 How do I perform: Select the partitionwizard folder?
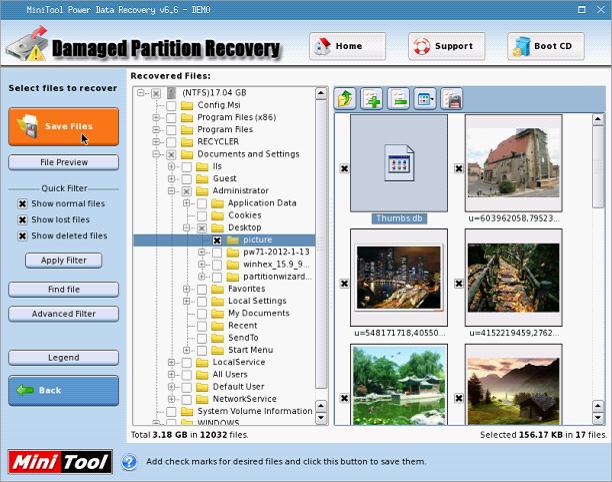coord(277,277)
